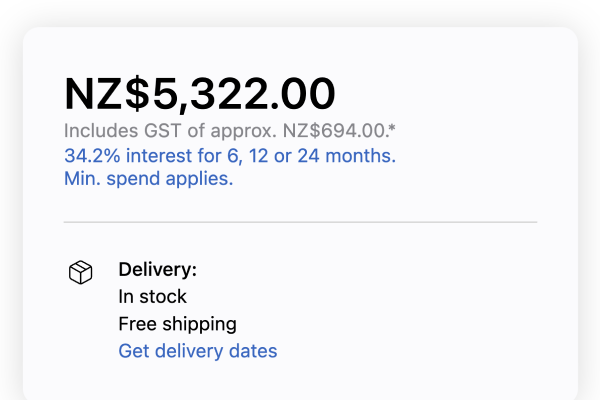This screenshot has width=600, height=400.
Task: Click the delivery box icon
Action: pos(81,272)
